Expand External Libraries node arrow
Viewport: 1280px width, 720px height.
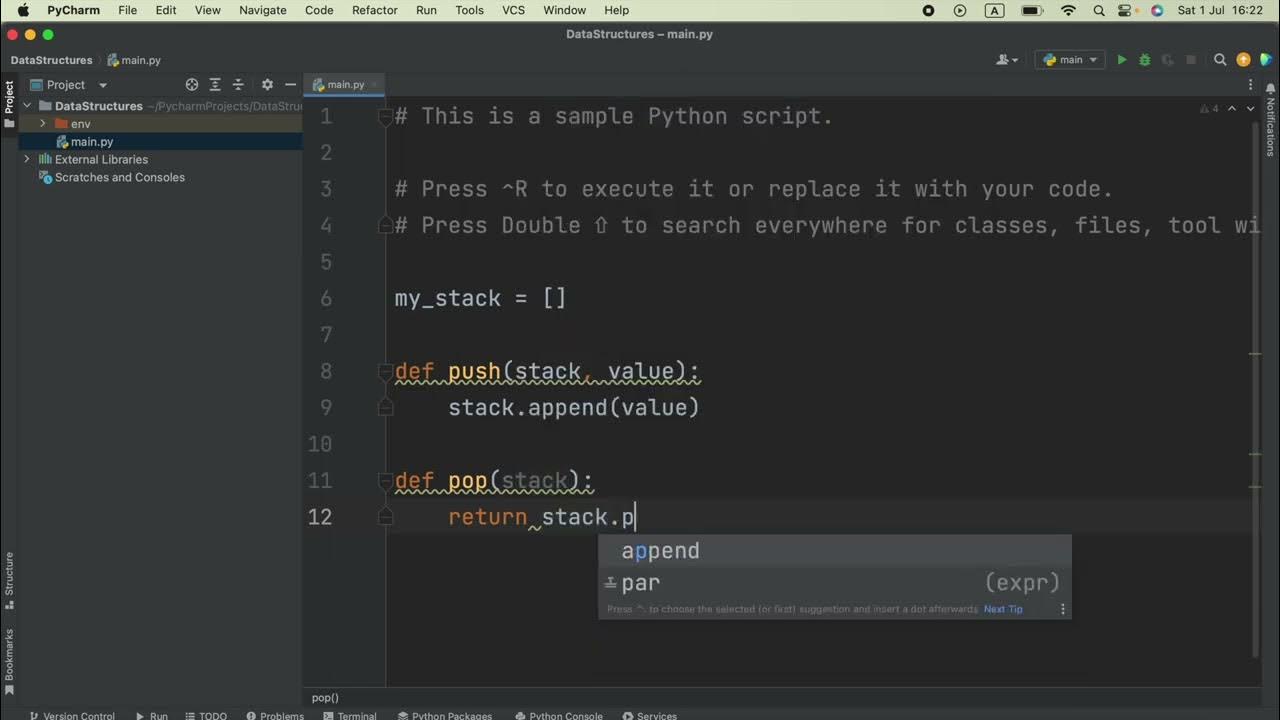(27, 159)
